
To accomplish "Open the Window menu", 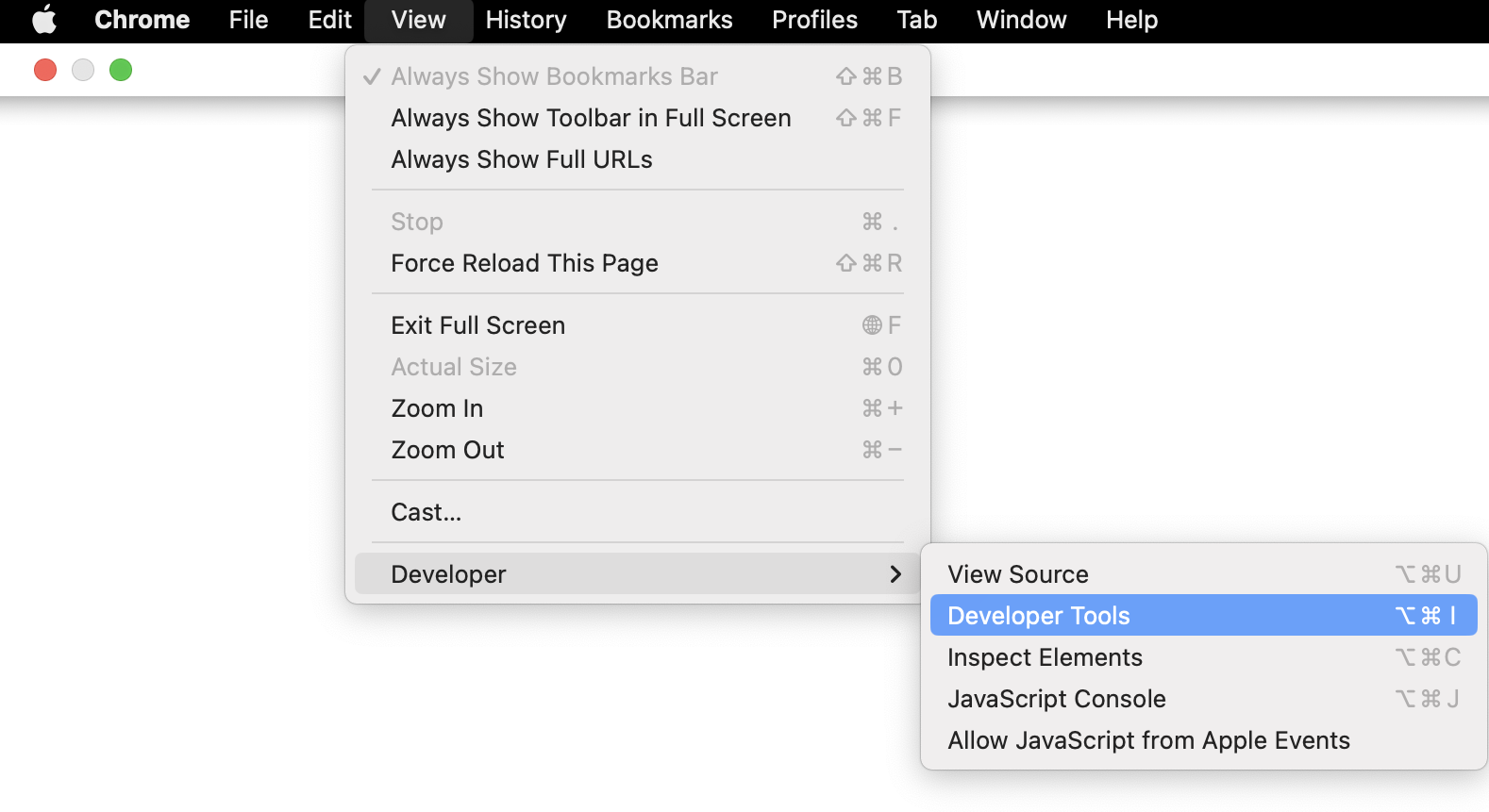I will click(x=1021, y=20).
